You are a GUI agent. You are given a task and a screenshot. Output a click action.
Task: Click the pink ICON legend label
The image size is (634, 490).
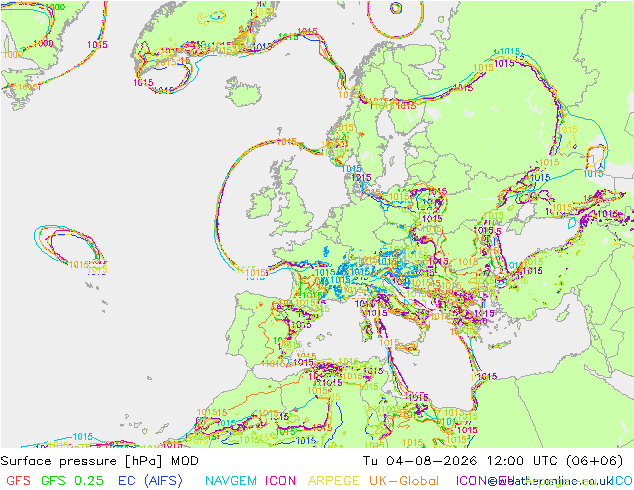tap(280, 480)
